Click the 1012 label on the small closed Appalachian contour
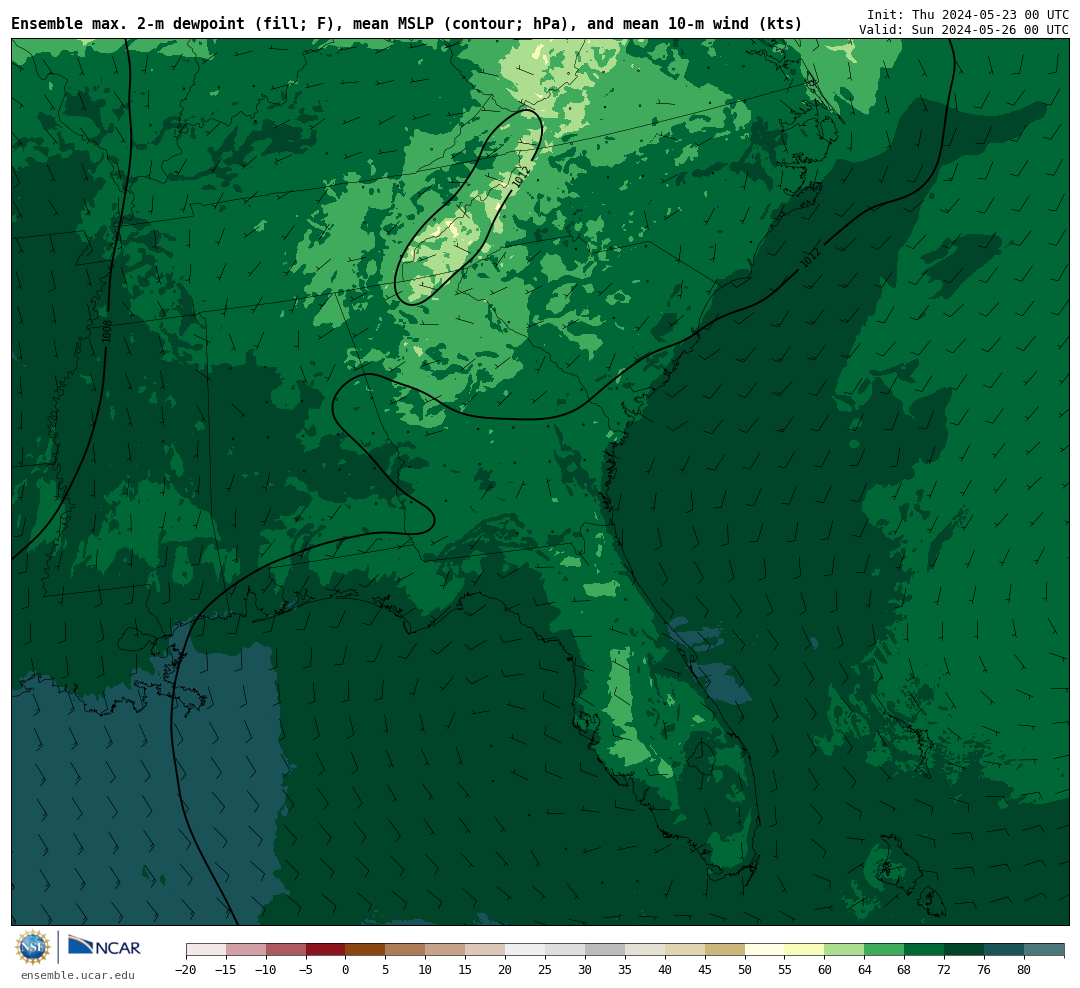Screen dimensions: 1080x988 [x=522, y=176]
